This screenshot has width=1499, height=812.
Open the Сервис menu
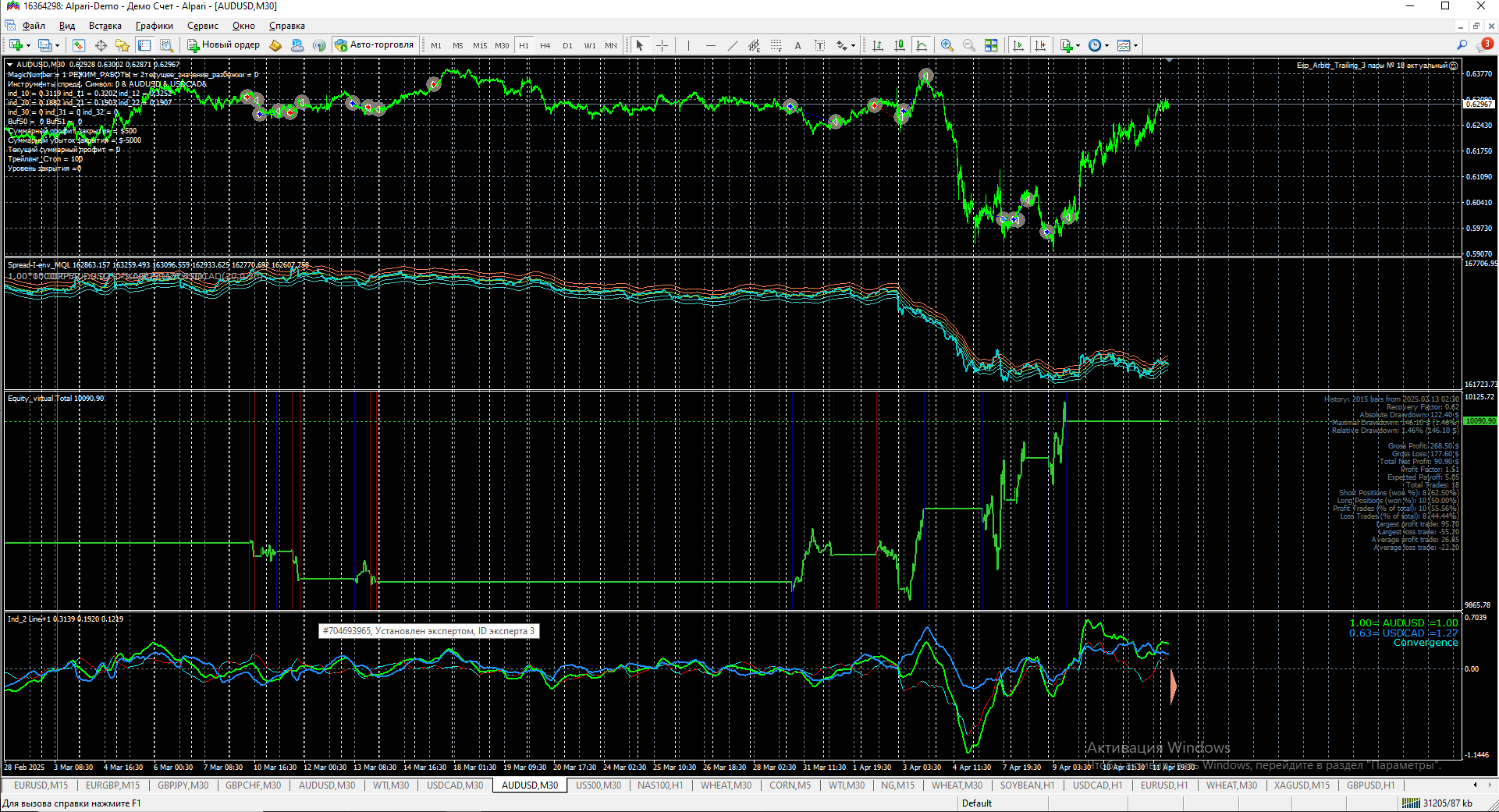pos(203,26)
